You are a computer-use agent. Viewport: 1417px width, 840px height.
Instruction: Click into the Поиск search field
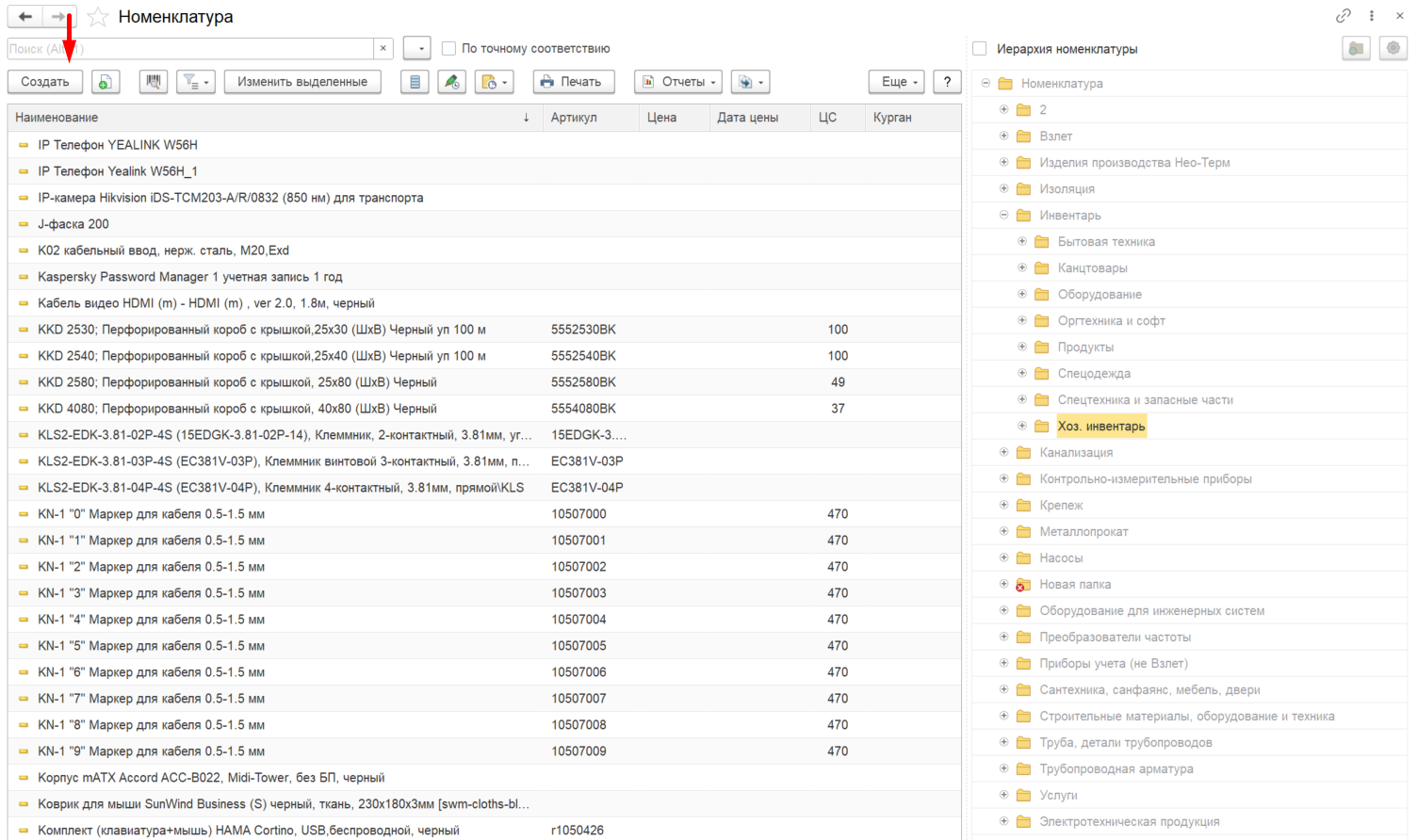coord(190,48)
